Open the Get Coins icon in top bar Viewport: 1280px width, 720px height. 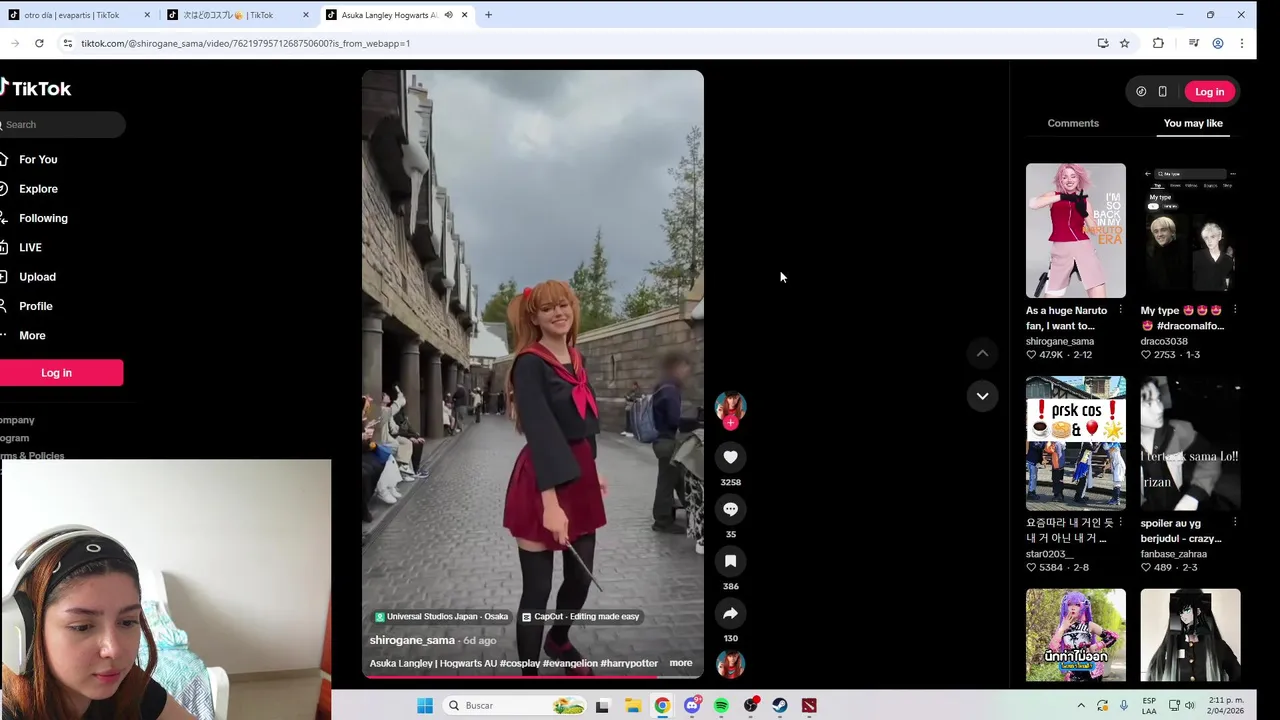point(1141,91)
